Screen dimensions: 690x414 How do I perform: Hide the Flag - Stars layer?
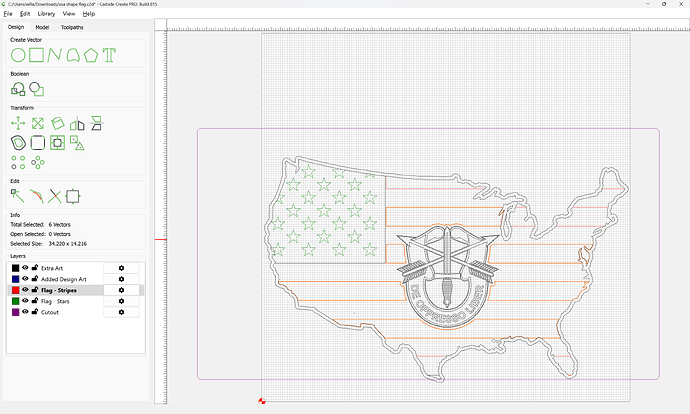pyautogui.click(x=25, y=300)
